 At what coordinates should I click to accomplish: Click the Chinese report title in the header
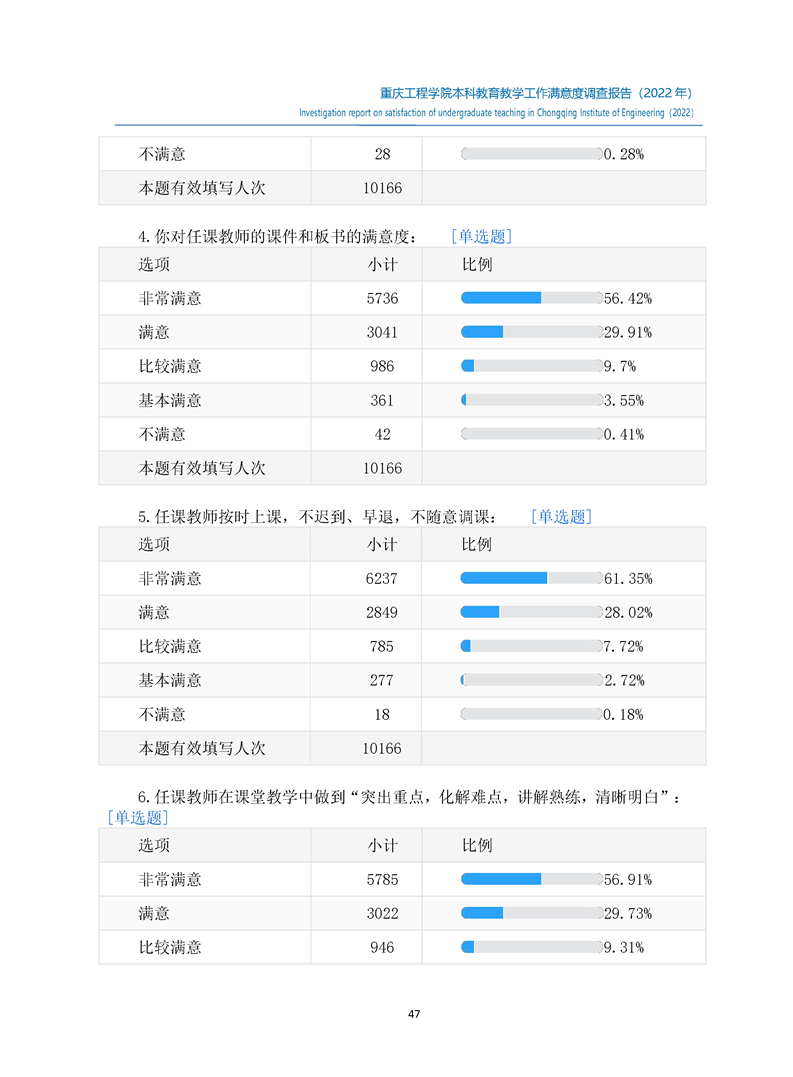pos(536,91)
